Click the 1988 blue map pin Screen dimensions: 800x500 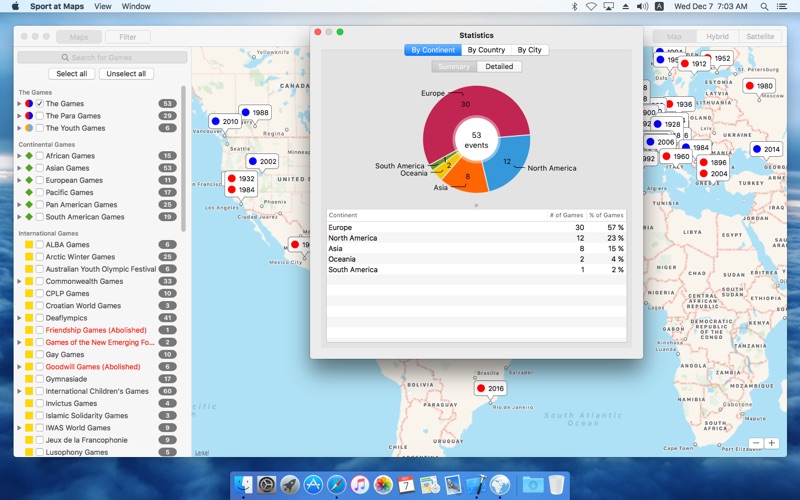coord(255,112)
